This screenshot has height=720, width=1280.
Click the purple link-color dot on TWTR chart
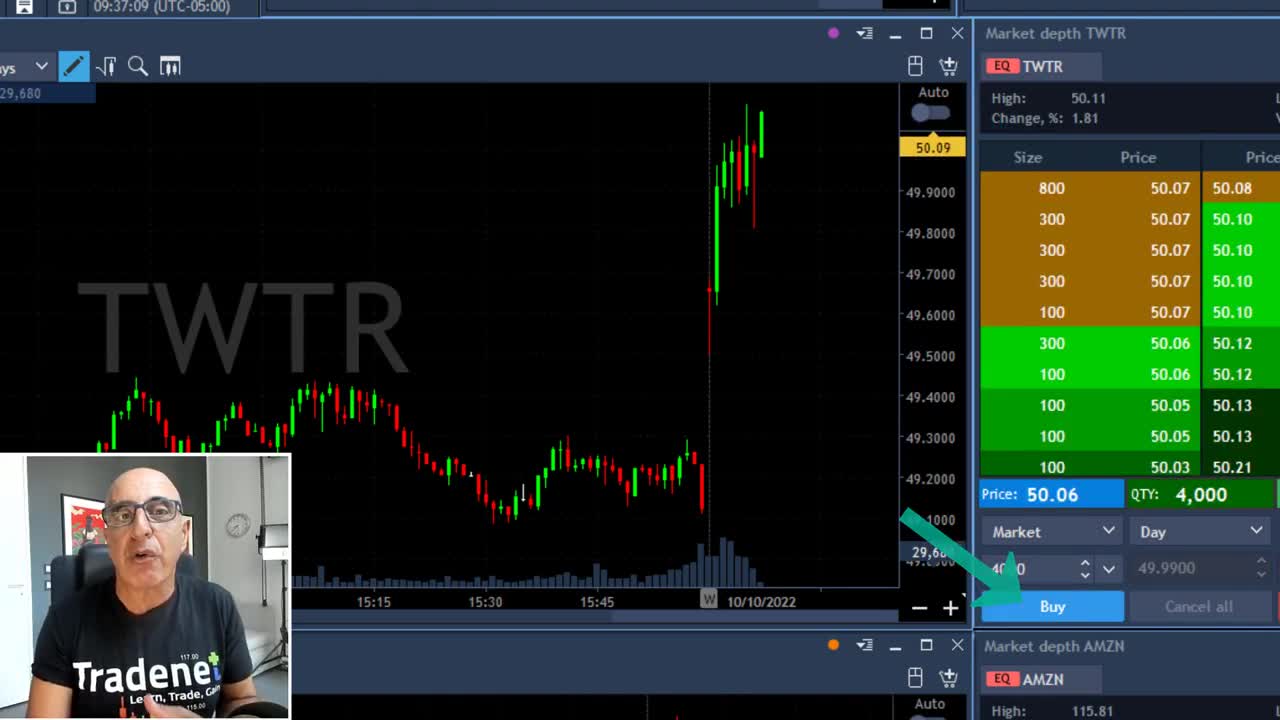(833, 33)
